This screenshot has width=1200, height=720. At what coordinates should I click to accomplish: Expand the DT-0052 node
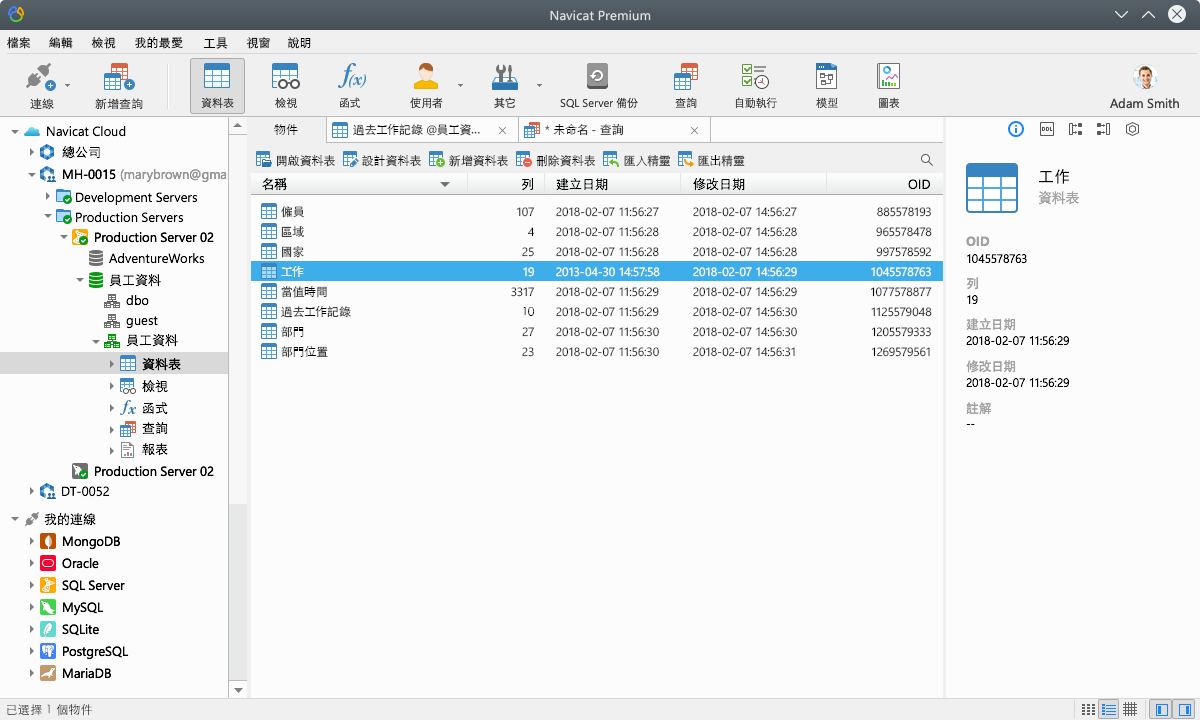tap(31, 491)
